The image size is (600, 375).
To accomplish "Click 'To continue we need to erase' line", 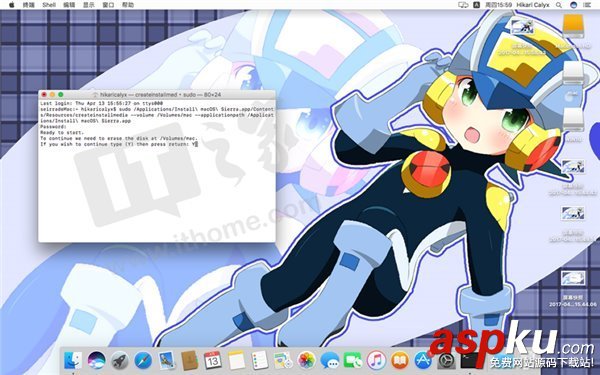I will (119, 138).
